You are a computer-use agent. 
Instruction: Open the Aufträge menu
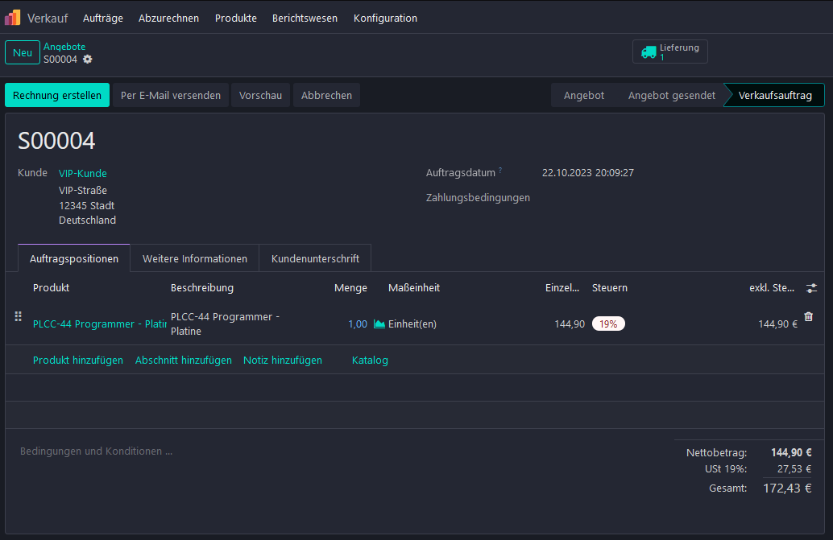(103, 18)
